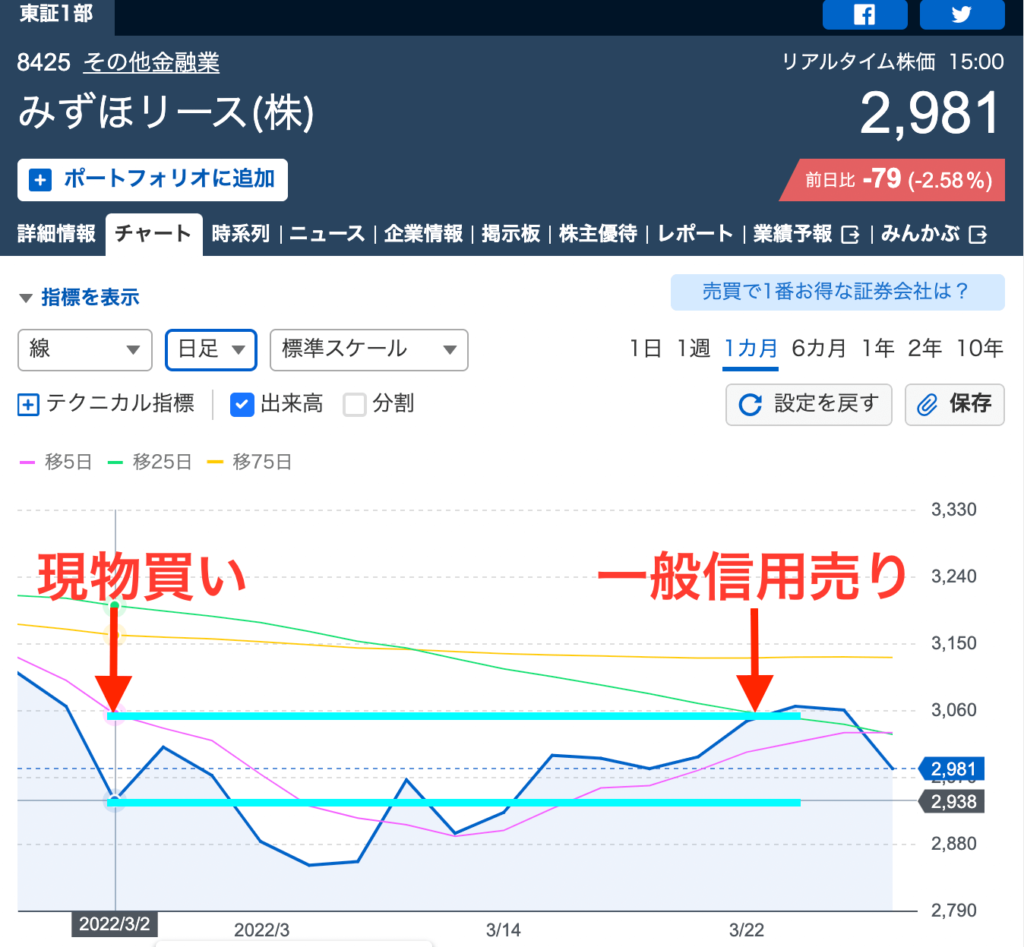Click 保存 save button
The height and width of the screenshot is (947, 1024).
[x=954, y=405]
